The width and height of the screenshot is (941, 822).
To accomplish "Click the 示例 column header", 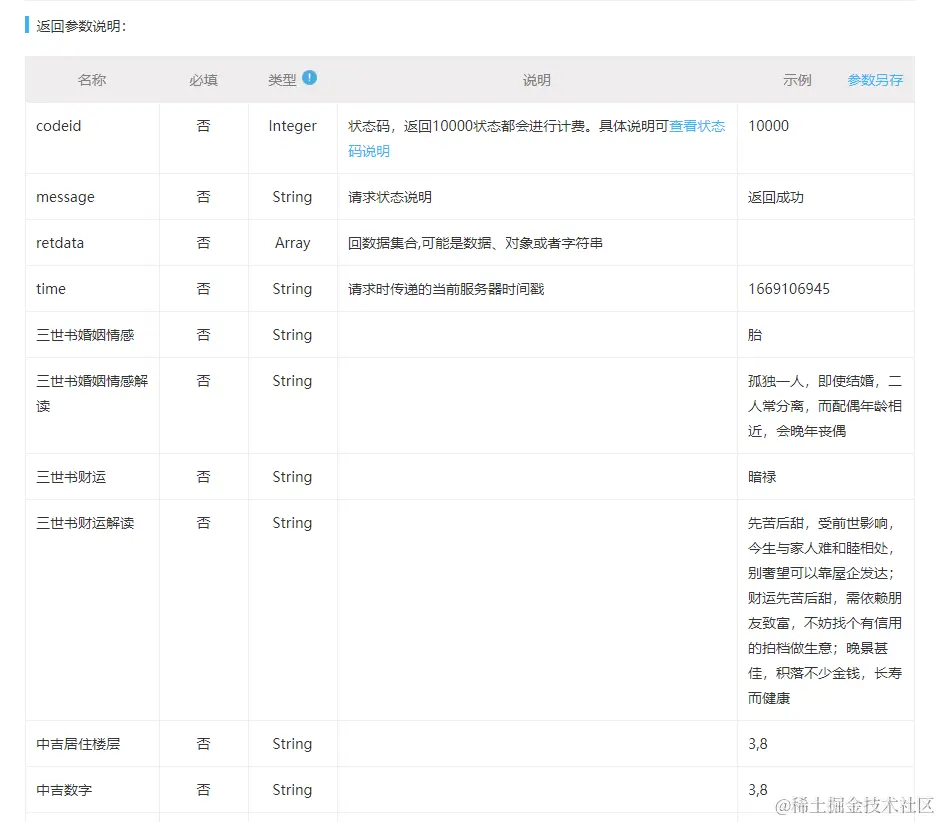I will pos(797,80).
